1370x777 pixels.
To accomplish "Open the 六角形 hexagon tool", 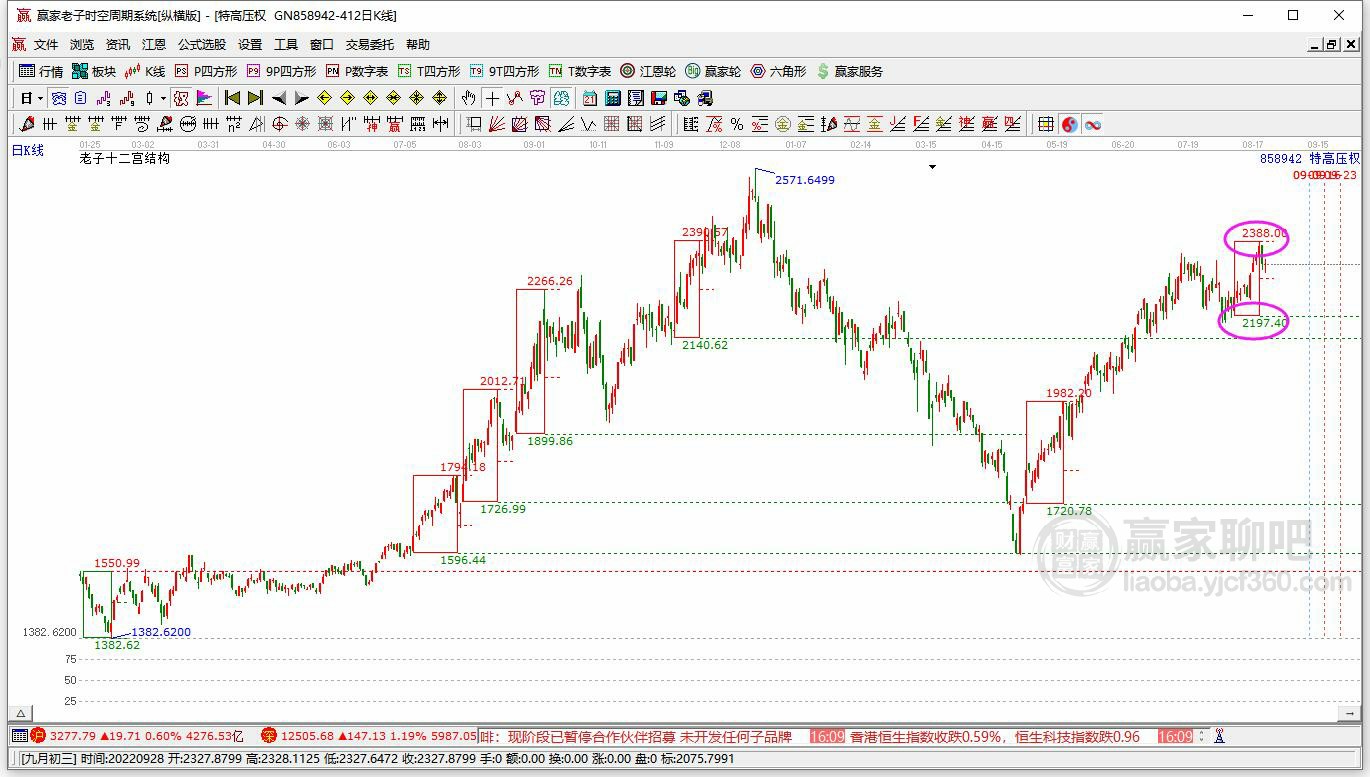I will coord(778,71).
